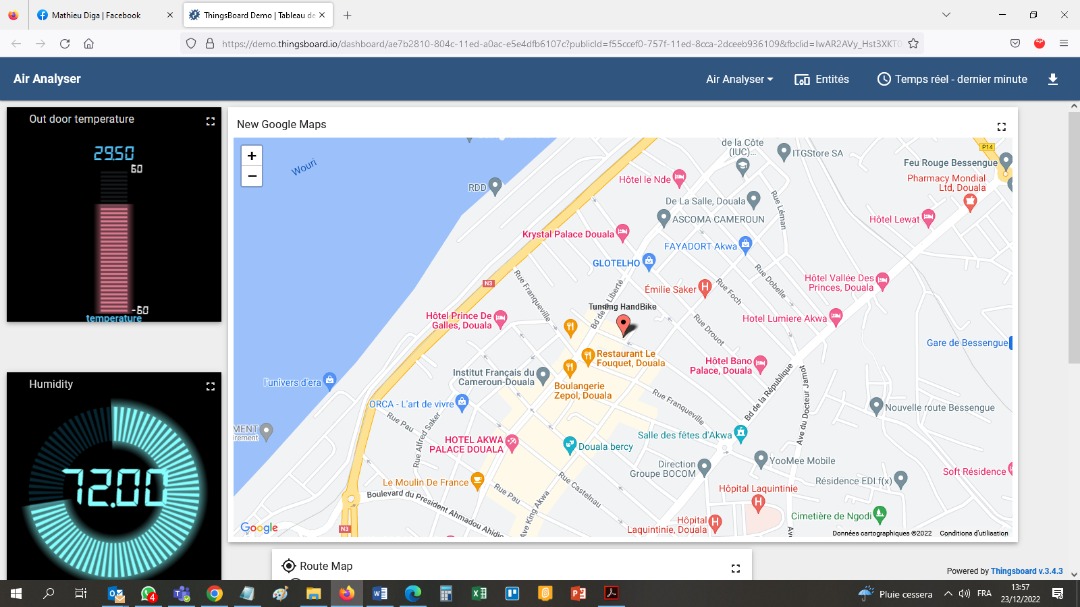Close the Facebook browser tab
This screenshot has width=1080, height=607.
pos(170,15)
